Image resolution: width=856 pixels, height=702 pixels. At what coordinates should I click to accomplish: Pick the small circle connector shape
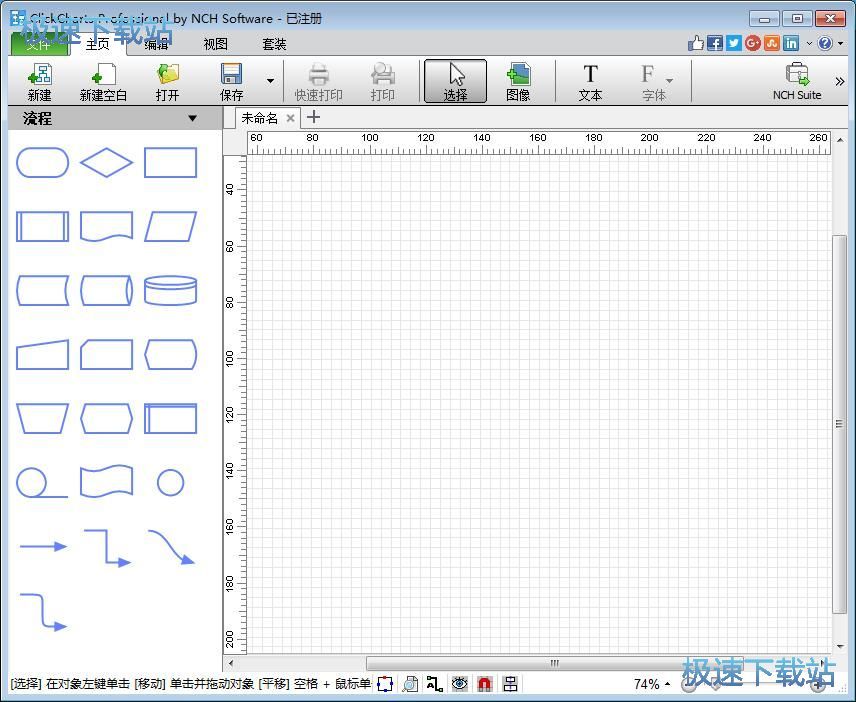pyautogui.click(x=170, y=483)
